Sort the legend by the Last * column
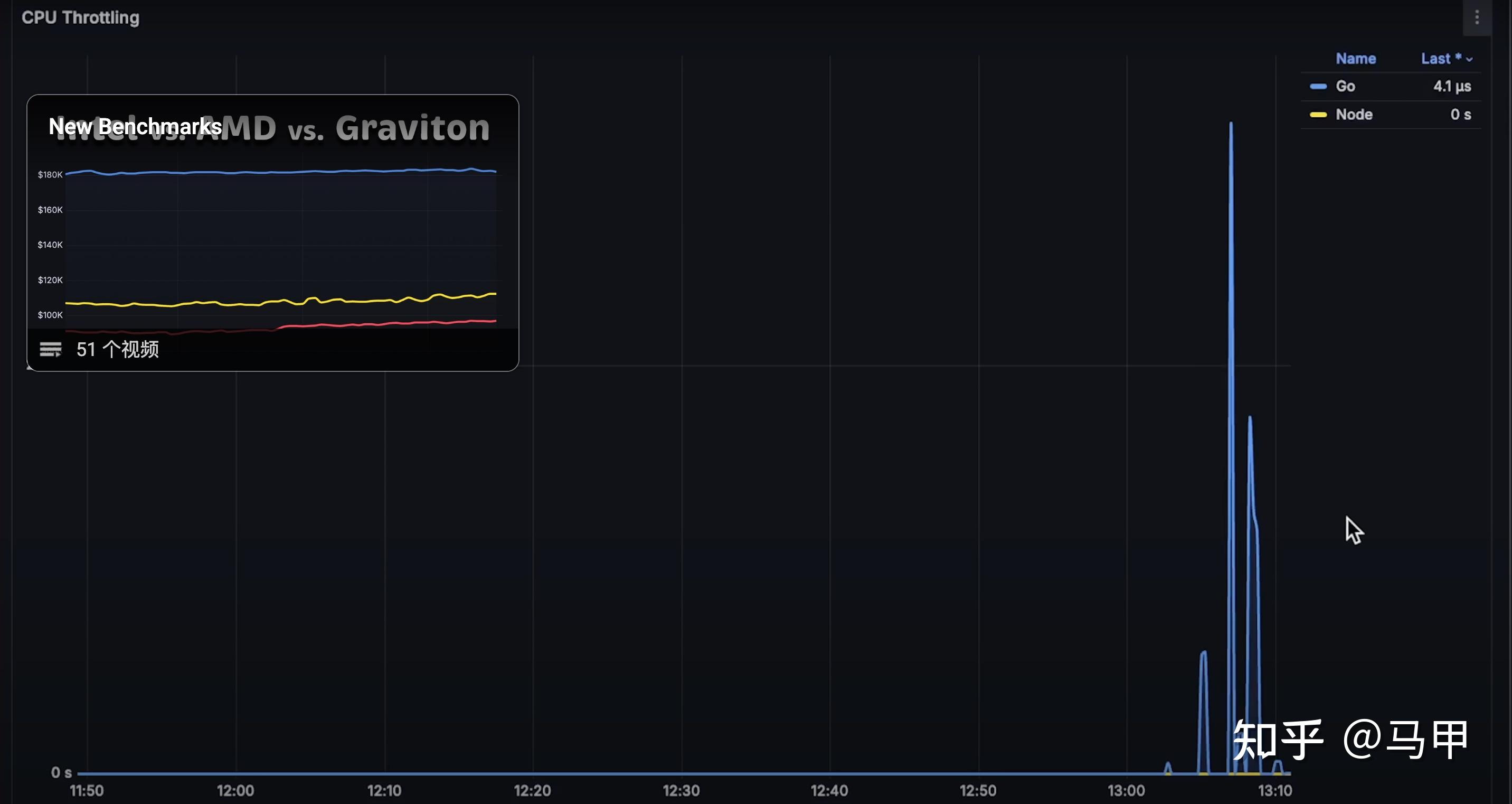 point(1440,59)
